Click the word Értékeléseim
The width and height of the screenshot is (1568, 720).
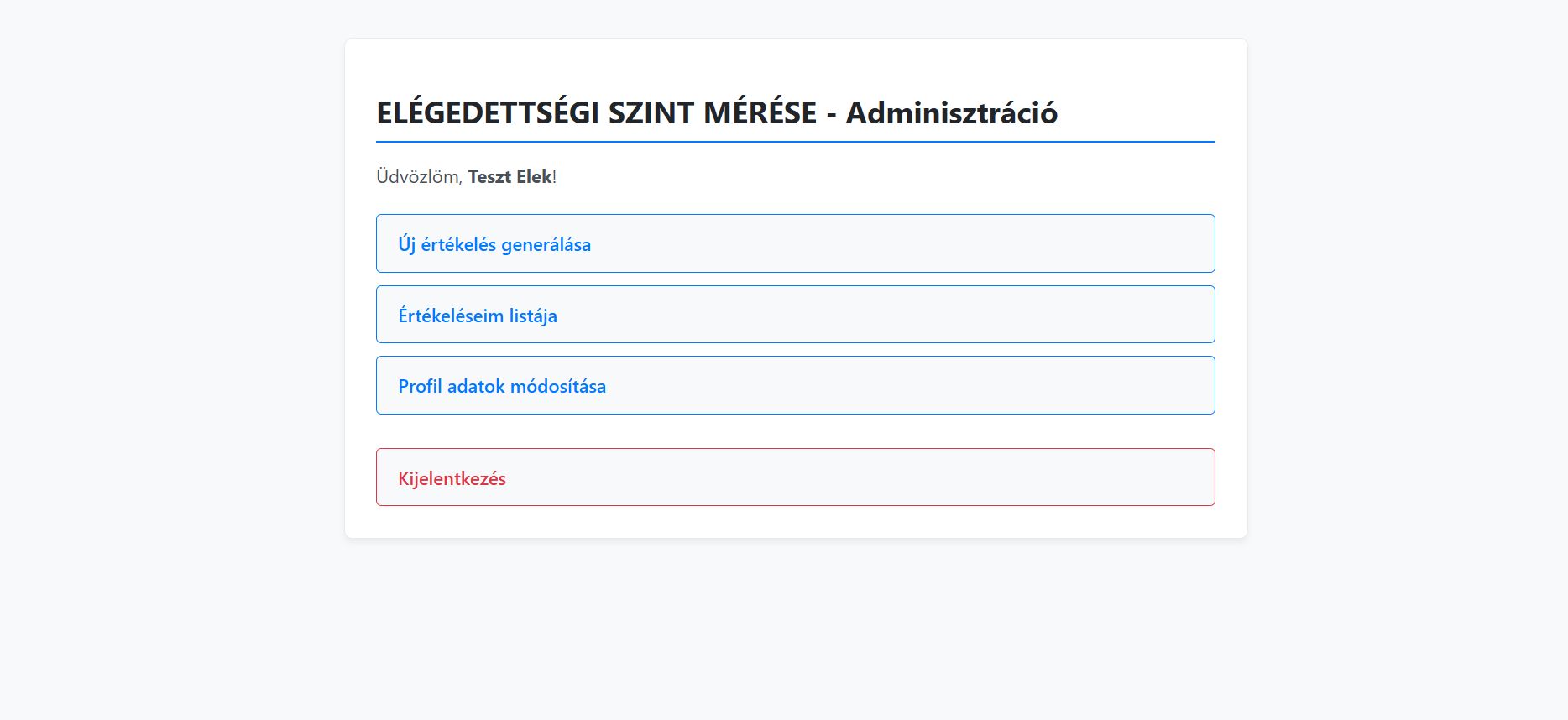click(450, 316)
